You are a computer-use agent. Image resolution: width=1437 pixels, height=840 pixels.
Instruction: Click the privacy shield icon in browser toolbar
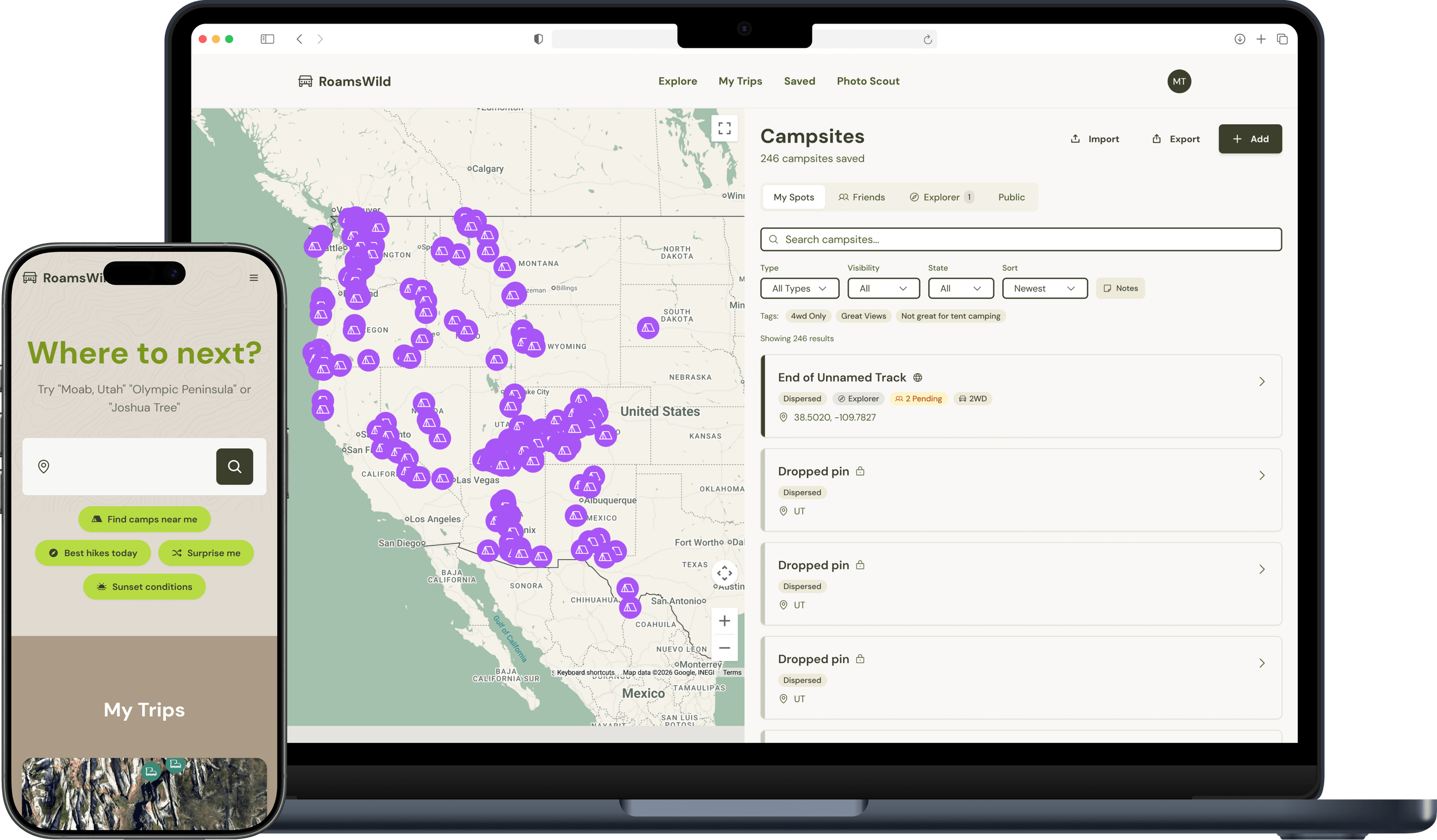click(x=538, y=39)
